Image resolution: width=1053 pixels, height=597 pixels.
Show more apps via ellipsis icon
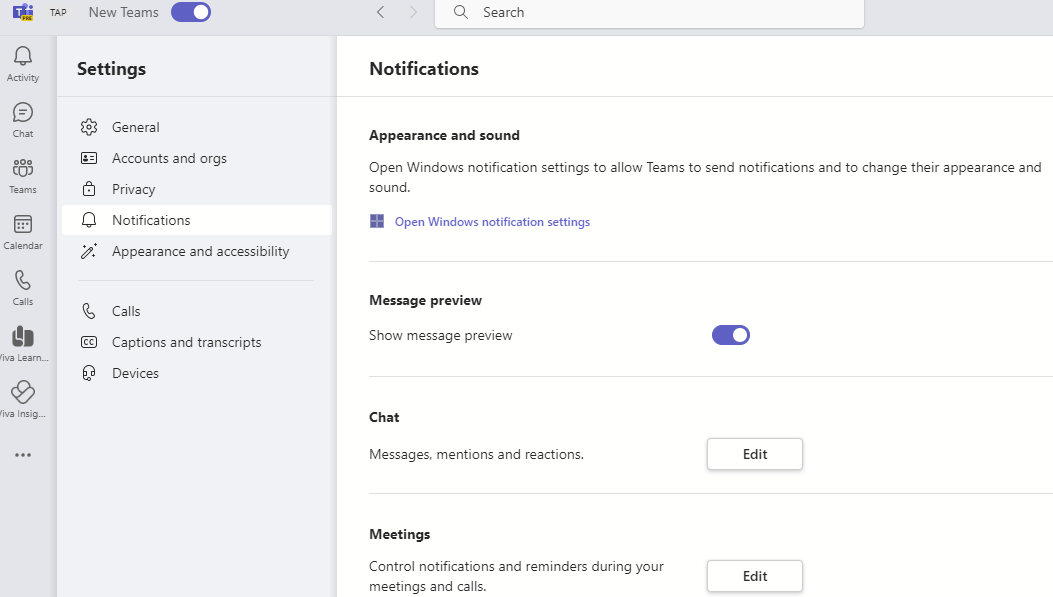point(23,455)
